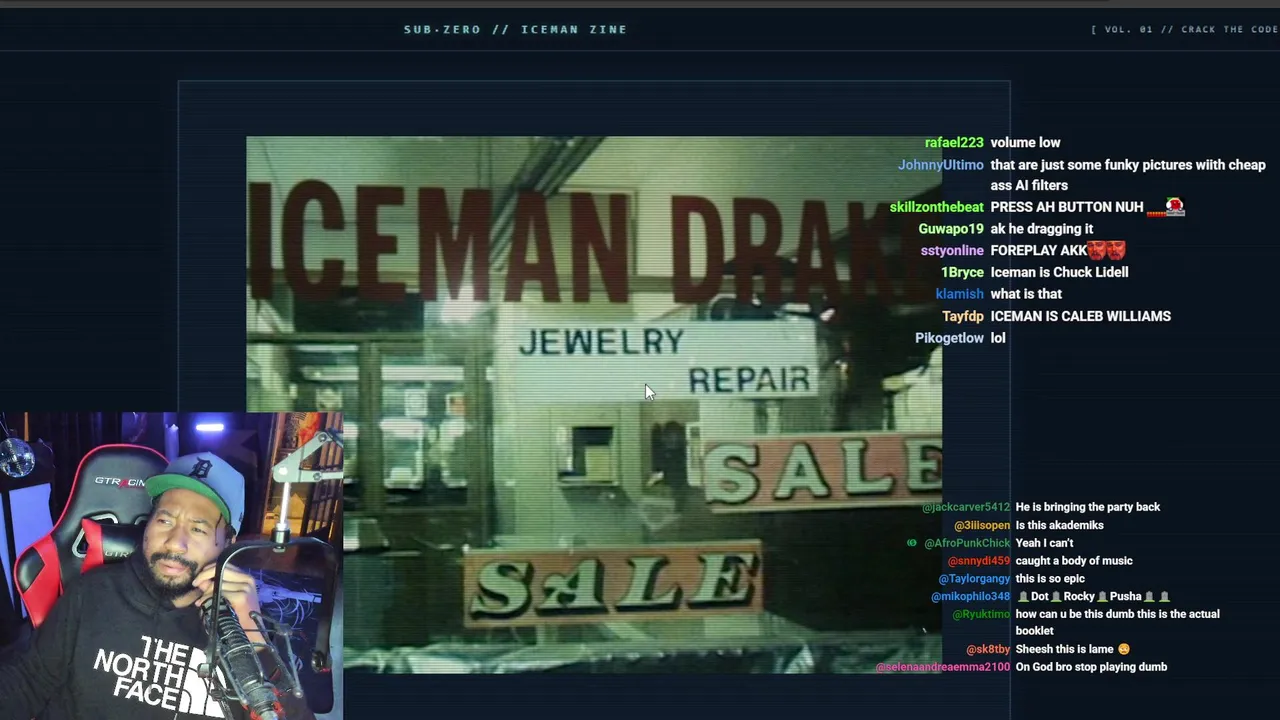Viewport: 1280px width, 720px height.
Task: Click 'how can u be this dumb' message
Action: coord(1117,622)
